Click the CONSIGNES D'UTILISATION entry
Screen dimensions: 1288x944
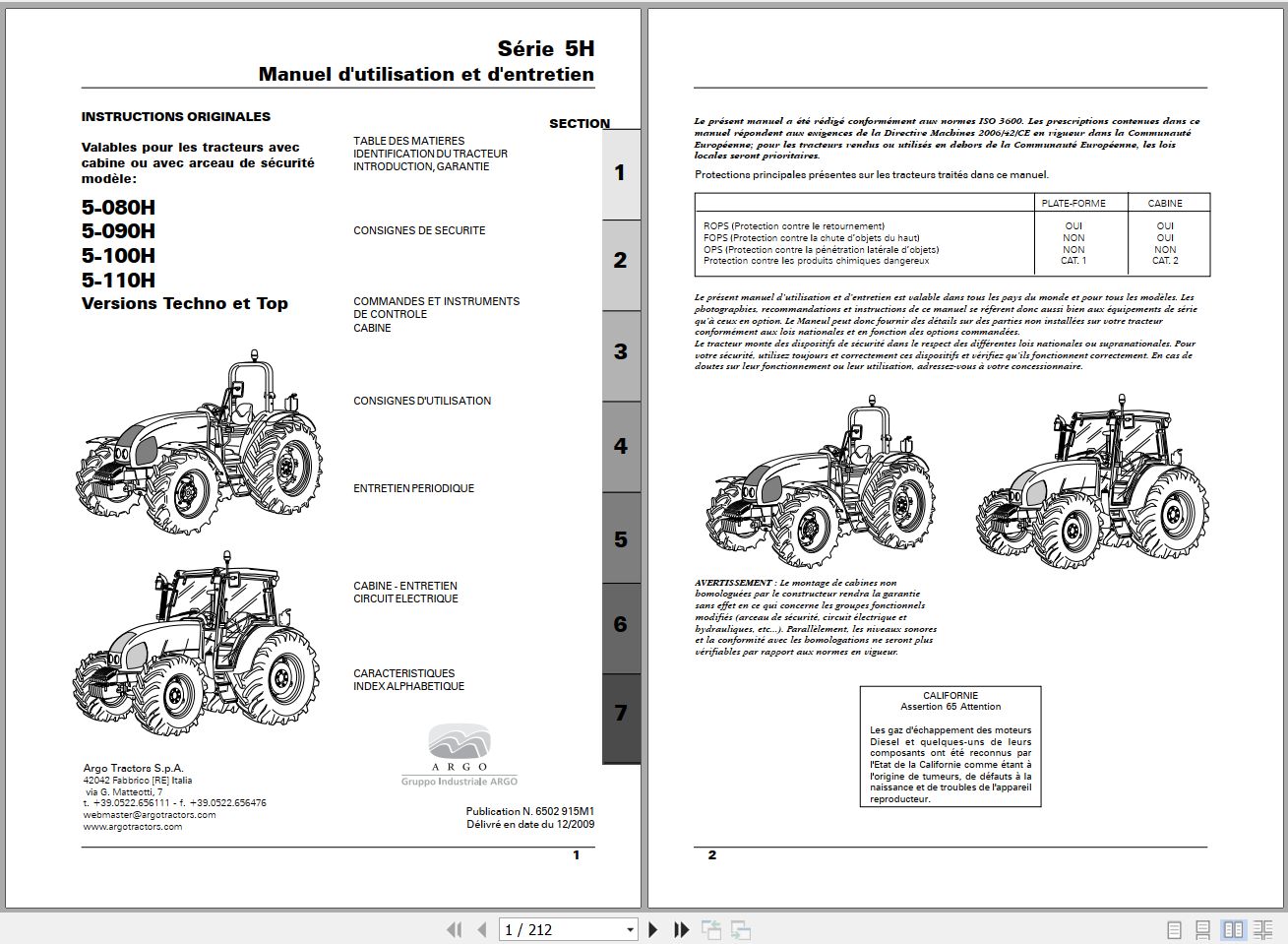coord(422,401)
